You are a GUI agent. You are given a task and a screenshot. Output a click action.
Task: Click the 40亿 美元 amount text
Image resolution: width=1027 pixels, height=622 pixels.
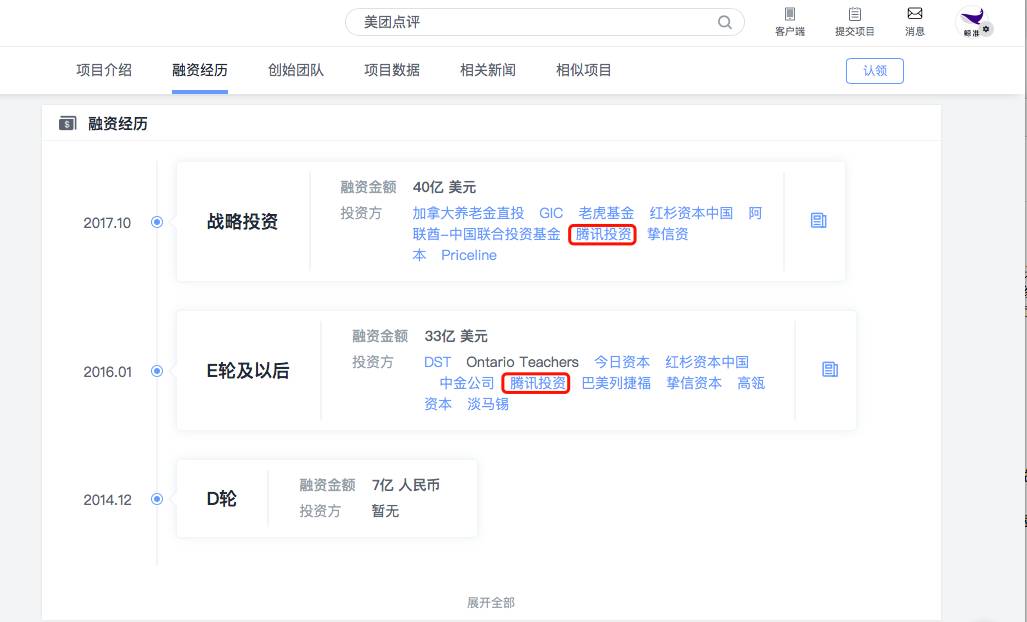tap(444, 187)
